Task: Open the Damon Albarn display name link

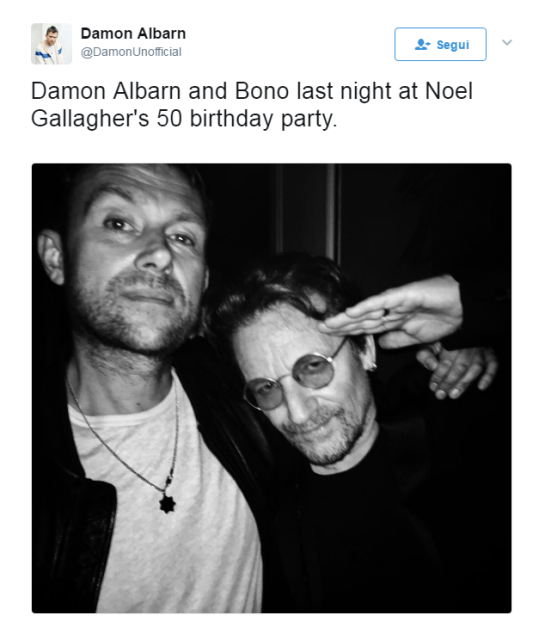Action: click(133, 34)
